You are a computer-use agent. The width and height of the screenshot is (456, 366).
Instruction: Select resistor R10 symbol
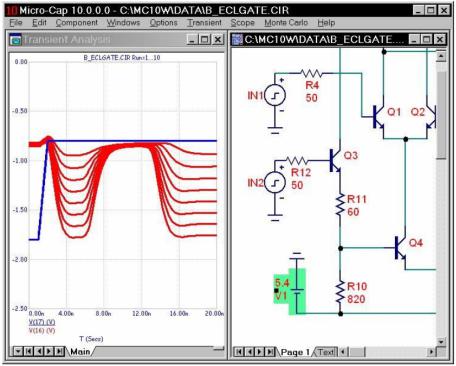(340, 292)
